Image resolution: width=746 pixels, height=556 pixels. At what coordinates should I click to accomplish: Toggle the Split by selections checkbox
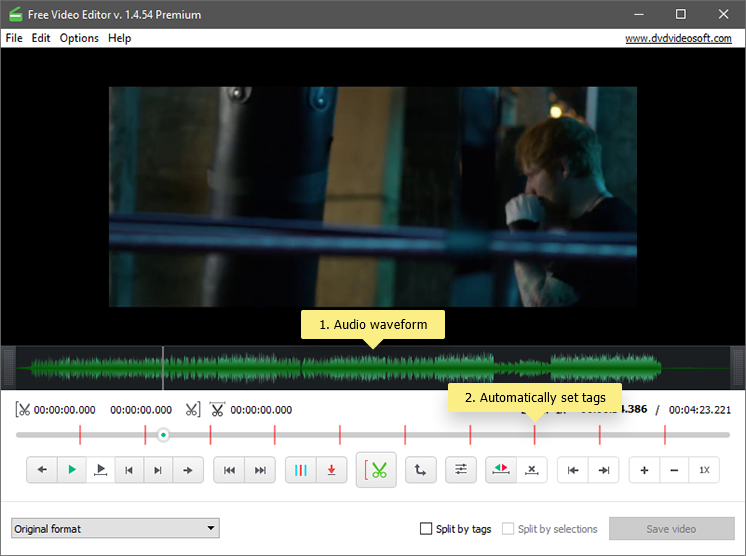point(509,529)
